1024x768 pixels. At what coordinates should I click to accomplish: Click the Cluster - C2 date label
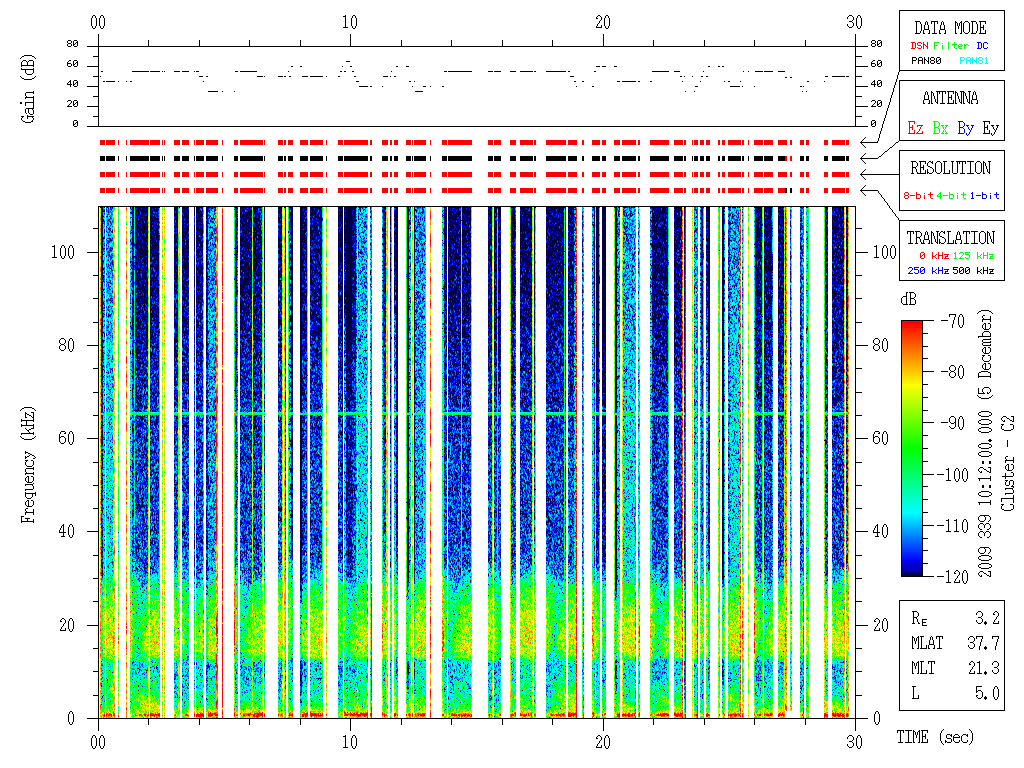[x=998, y=445]
